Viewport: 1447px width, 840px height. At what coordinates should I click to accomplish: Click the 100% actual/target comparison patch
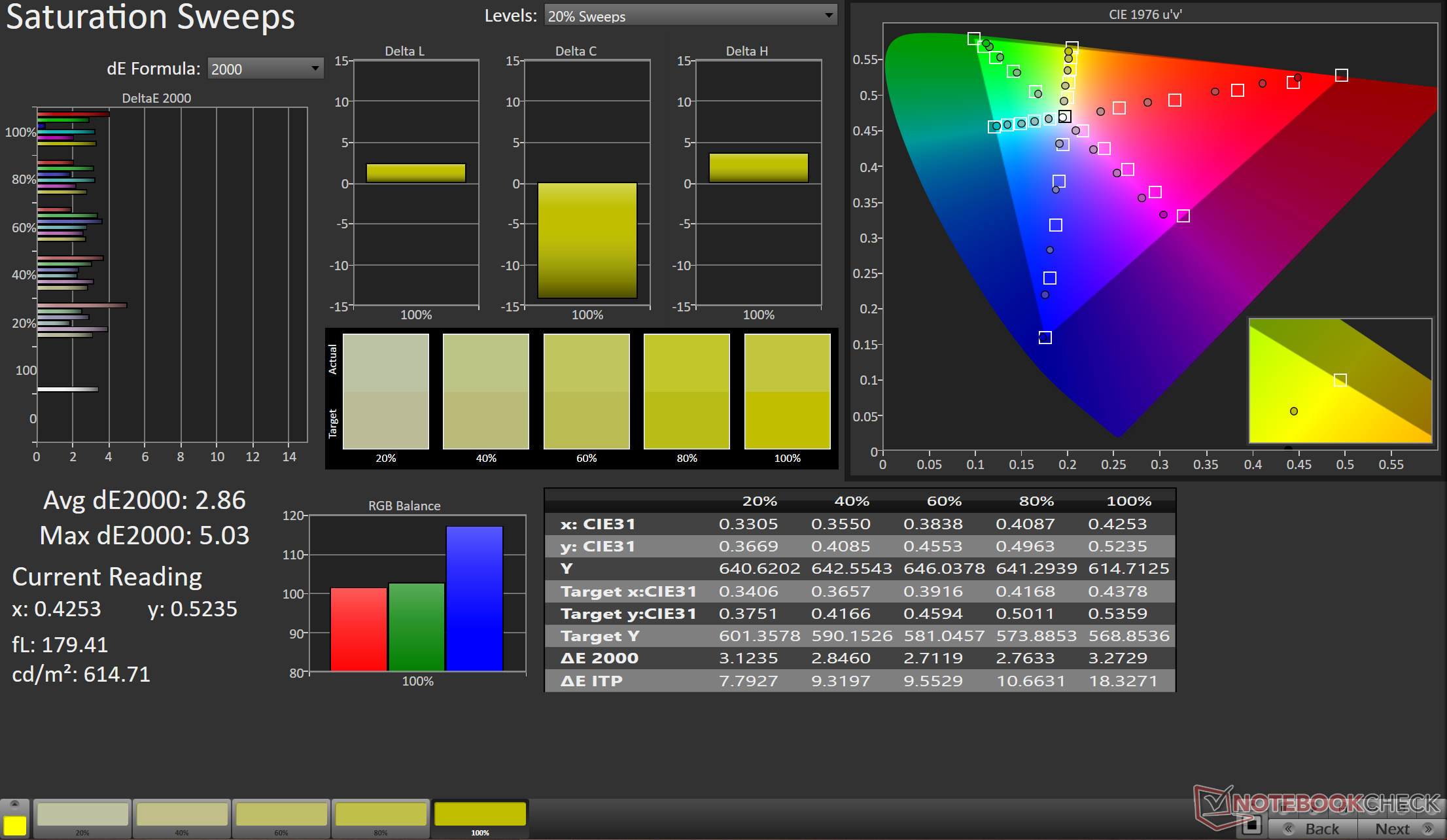click(787, 391)
